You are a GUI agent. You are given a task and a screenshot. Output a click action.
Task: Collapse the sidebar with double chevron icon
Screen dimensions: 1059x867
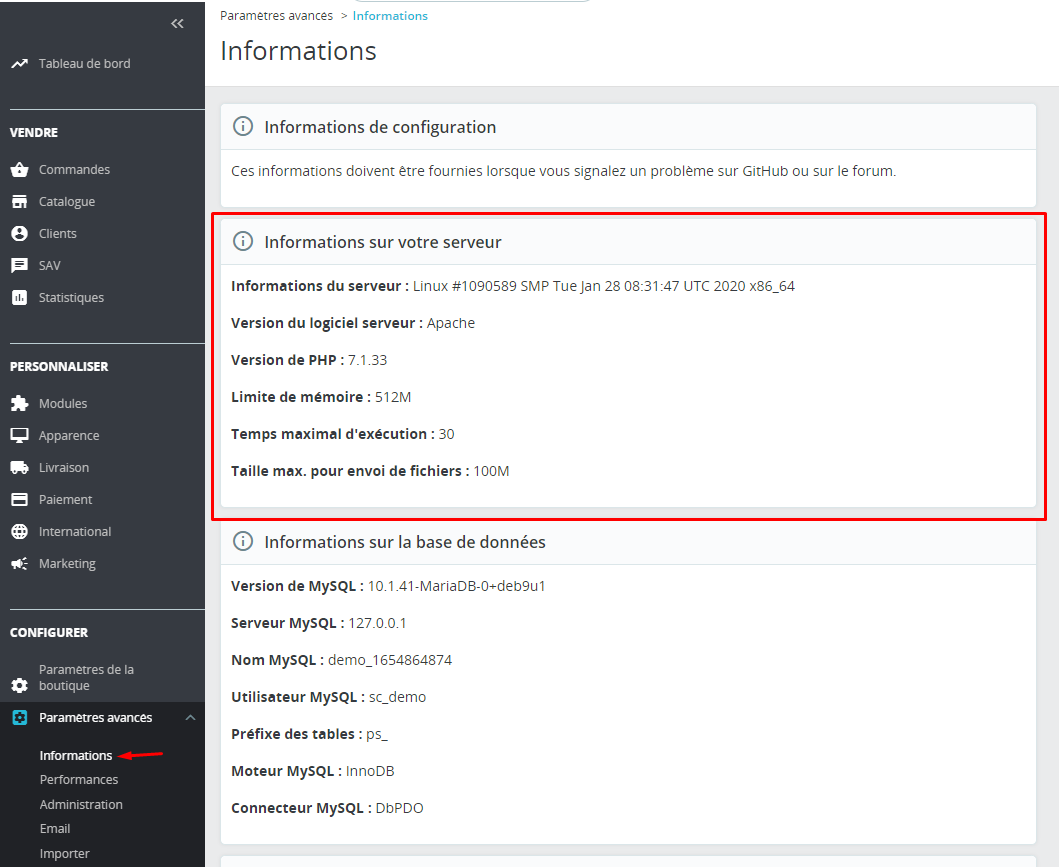[x=177, y=24]
